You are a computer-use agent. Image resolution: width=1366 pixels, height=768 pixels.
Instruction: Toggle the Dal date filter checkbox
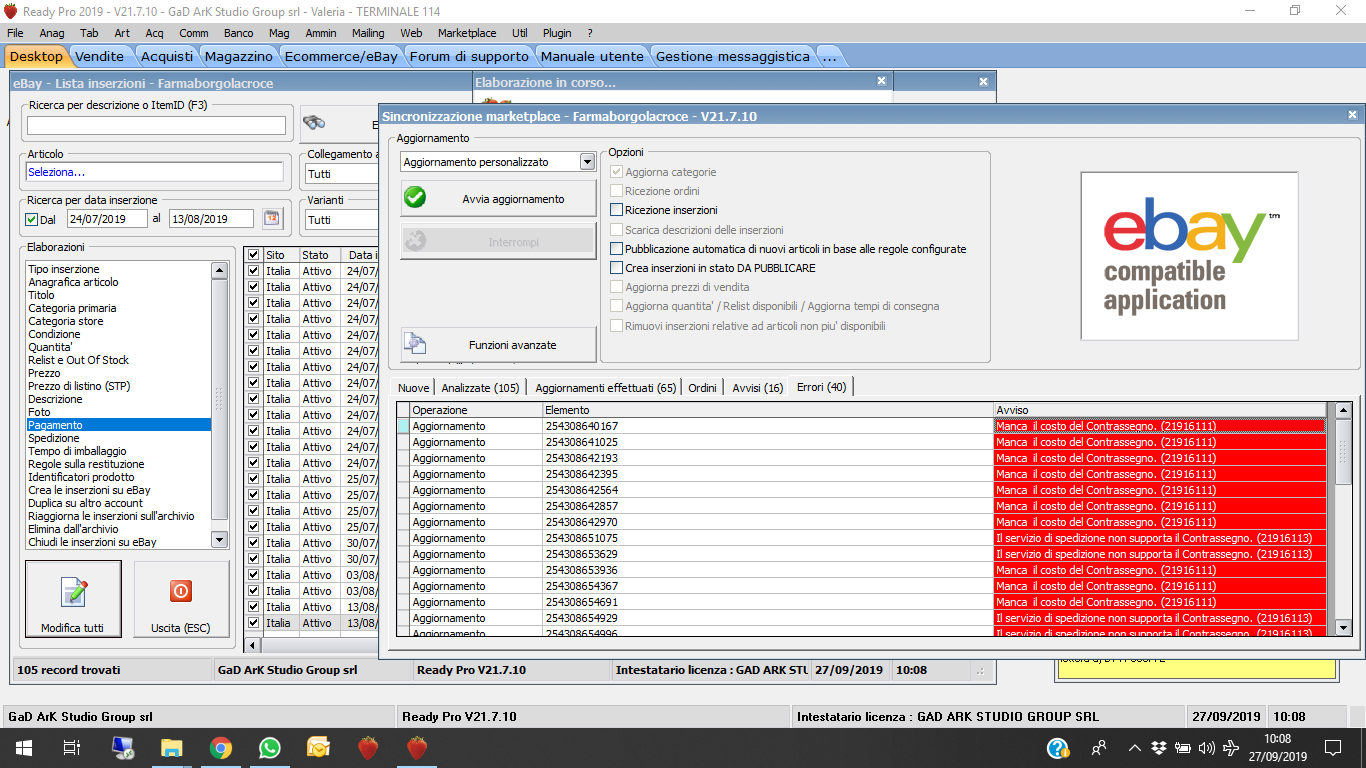tap(32, 219)
